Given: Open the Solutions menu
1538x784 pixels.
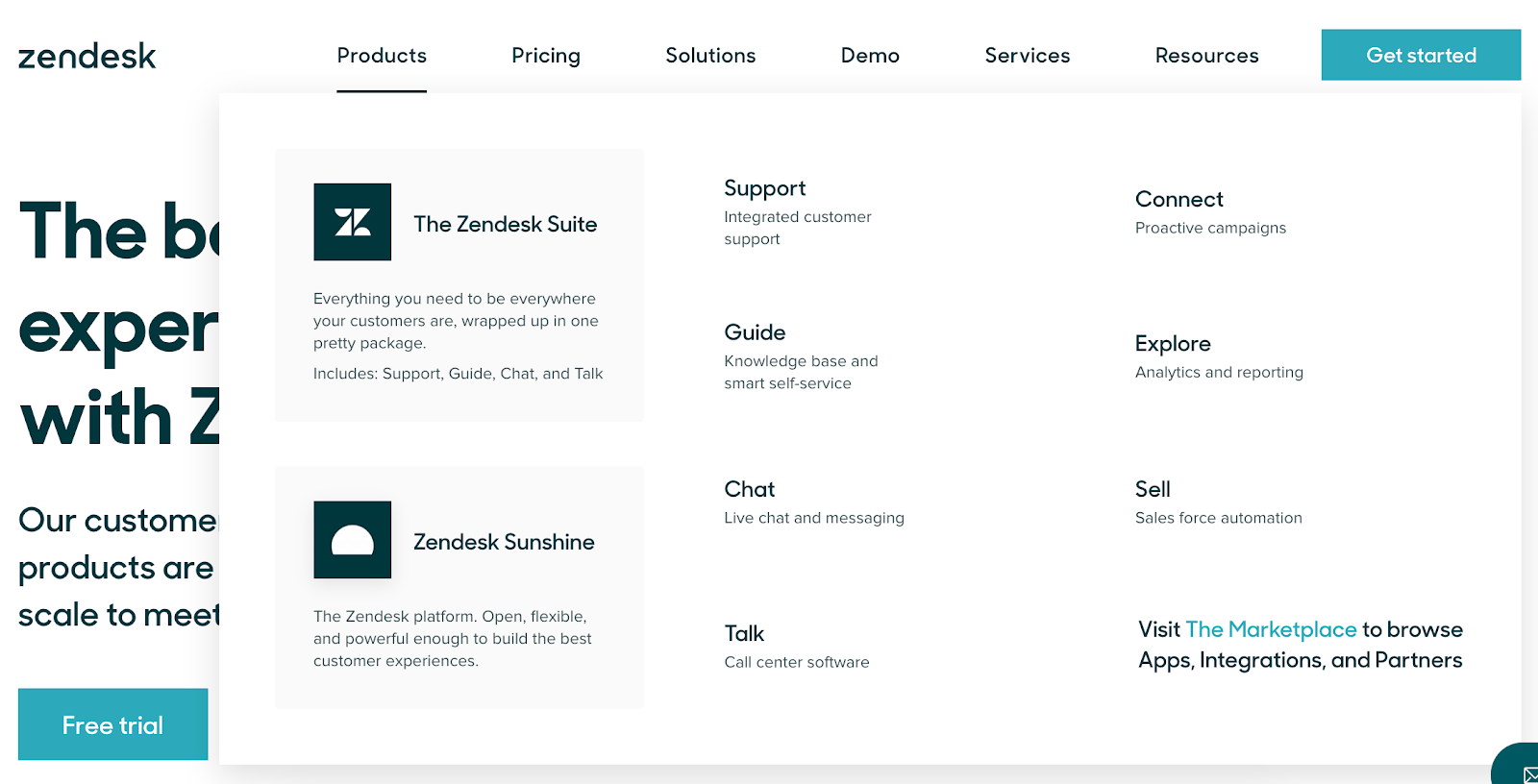Looking at the screenshot, I should pyautogui.click(x=710, y=56).
